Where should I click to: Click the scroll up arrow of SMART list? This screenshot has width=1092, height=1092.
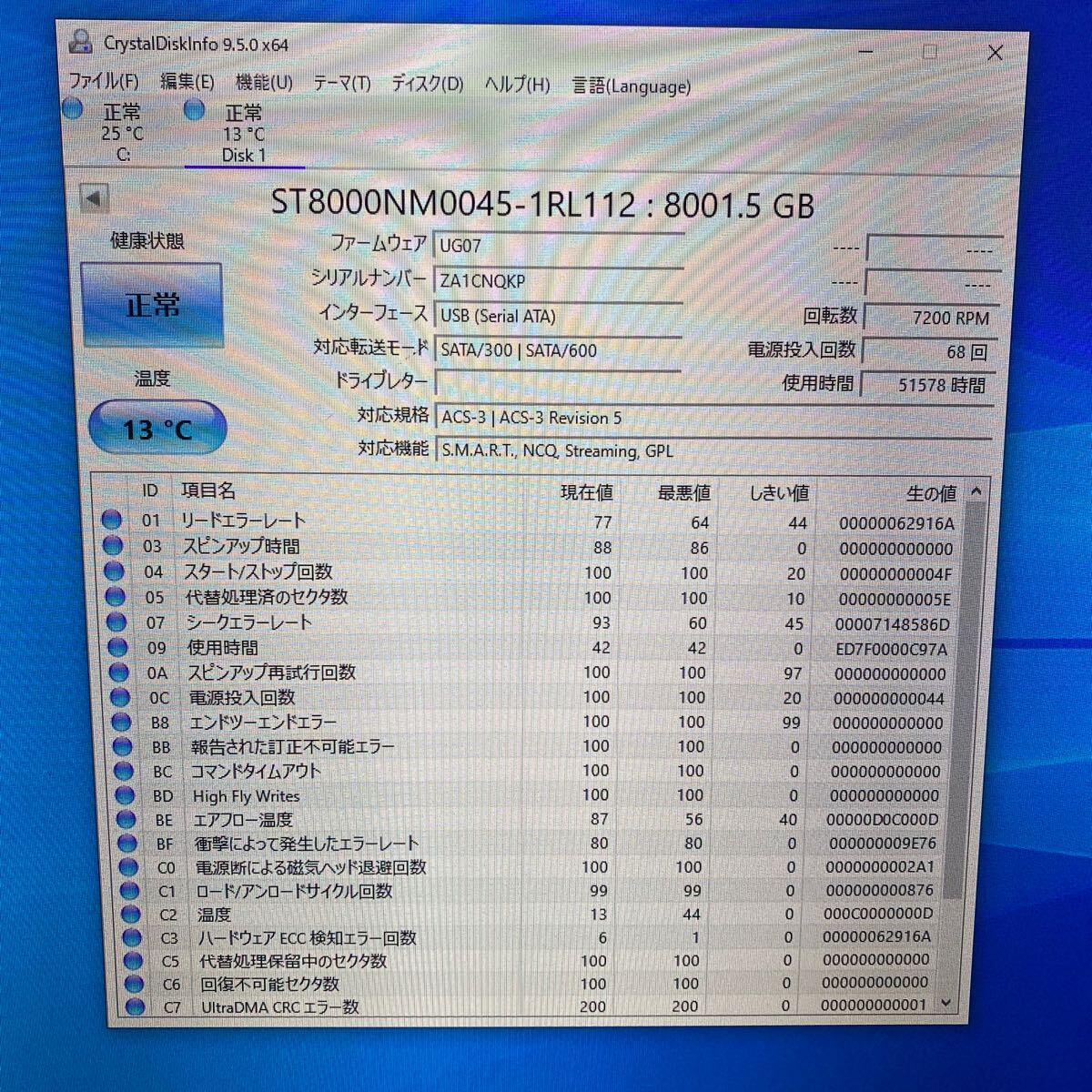click(x=976, y=491)
